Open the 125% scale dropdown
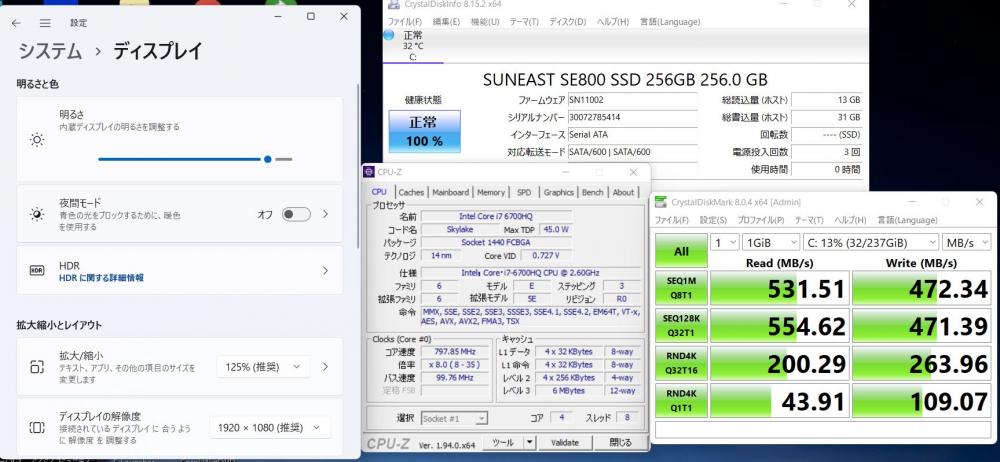Image resolution: width=1000 pixels, height=462 pixels. (263, 366)
